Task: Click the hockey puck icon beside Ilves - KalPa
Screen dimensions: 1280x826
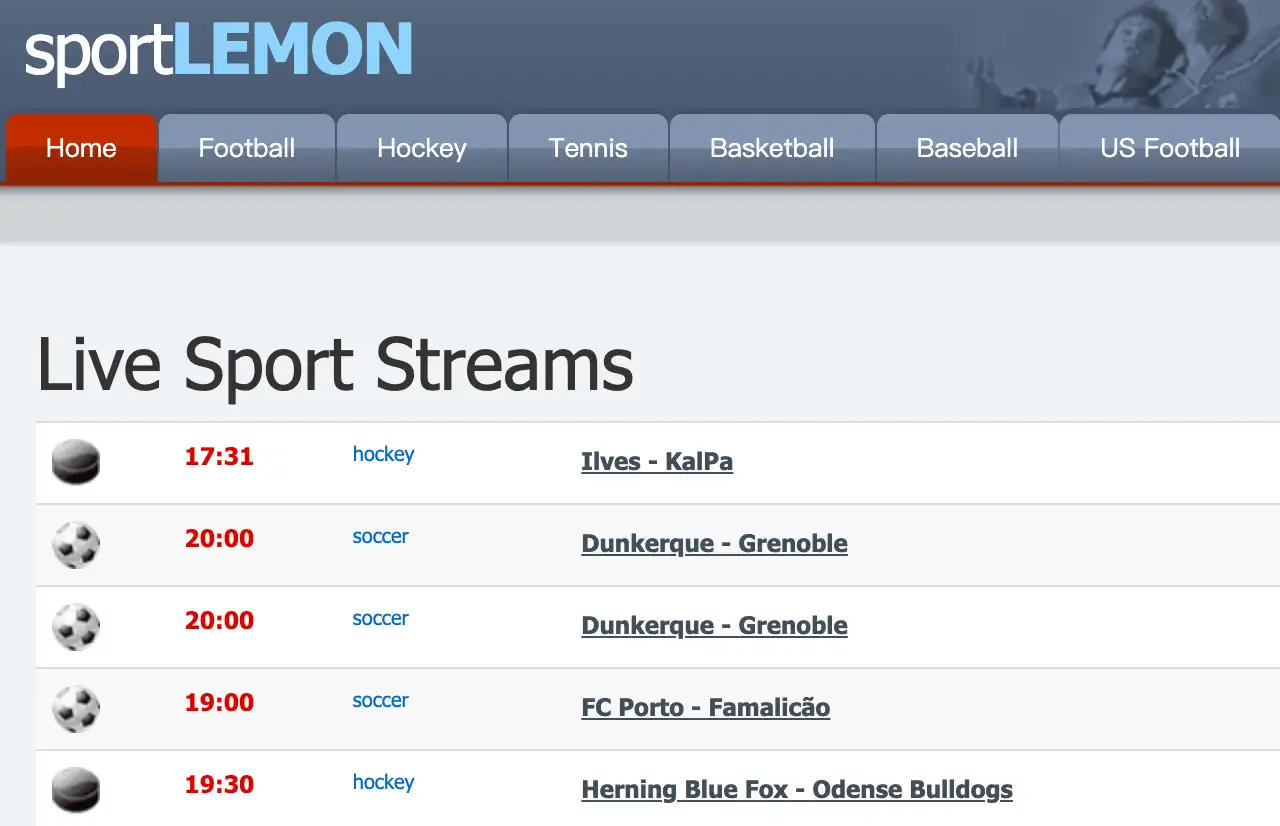Action: (x=76, y=462)
